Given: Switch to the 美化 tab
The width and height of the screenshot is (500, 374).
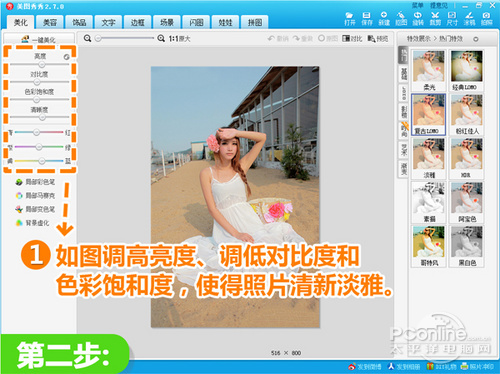Looking at the screenshot, I should click(x=20, y=22).
